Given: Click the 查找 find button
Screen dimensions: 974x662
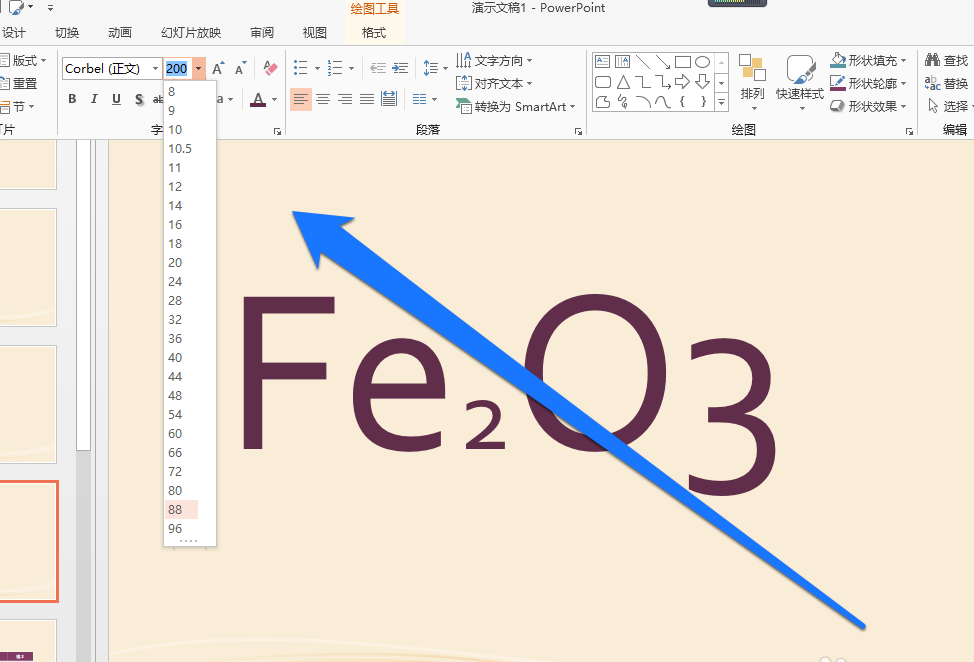Looking at the screenshot, I should click(x=947, y=60).
